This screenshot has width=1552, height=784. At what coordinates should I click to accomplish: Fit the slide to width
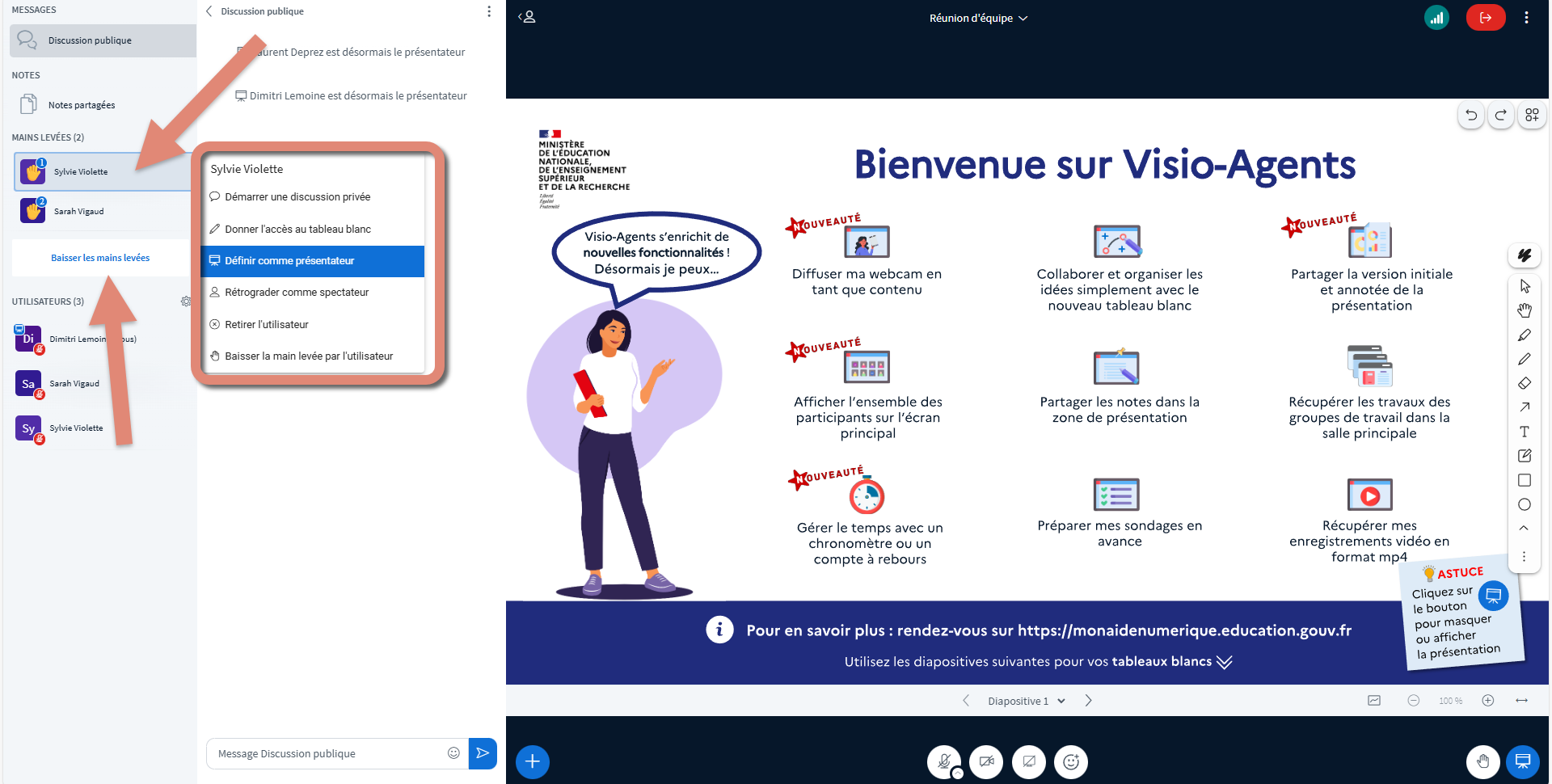pos(1522,701)
